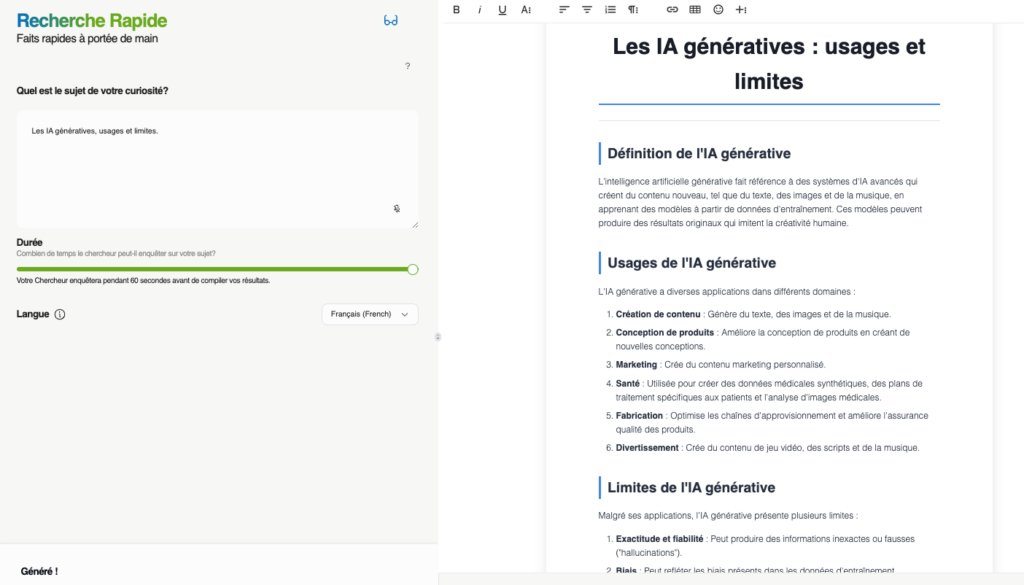Viewport: 1024px width, 585px height.
Task: Click the question mark help button
Action: click(x=407, y=66)
